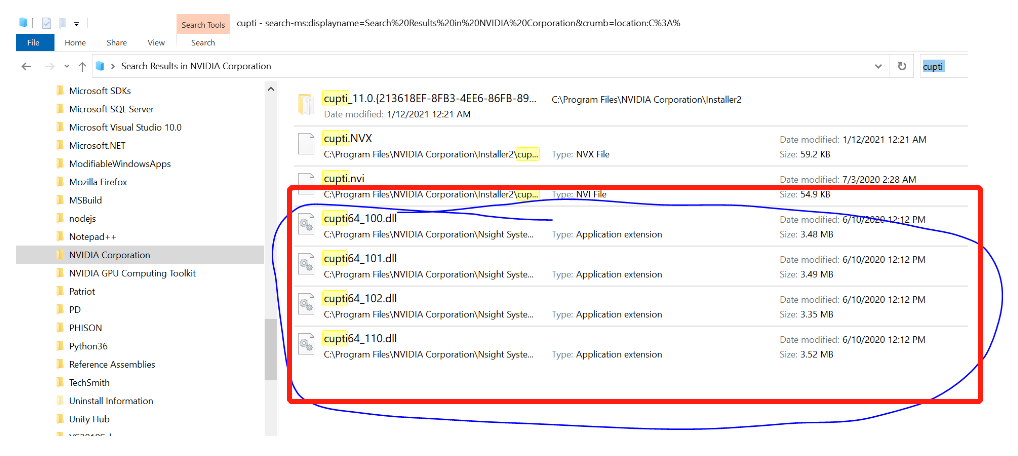Click the cupti64_110.dll gear file icon

306,345
